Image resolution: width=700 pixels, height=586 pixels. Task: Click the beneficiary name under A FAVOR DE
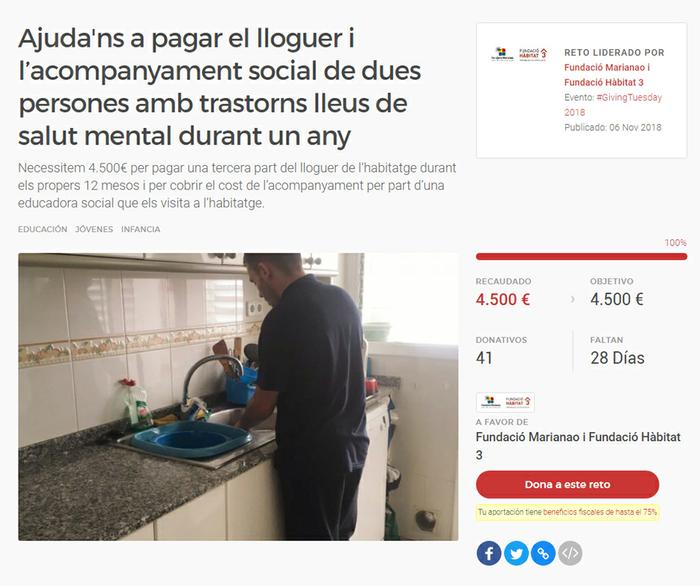click(578, 446)
